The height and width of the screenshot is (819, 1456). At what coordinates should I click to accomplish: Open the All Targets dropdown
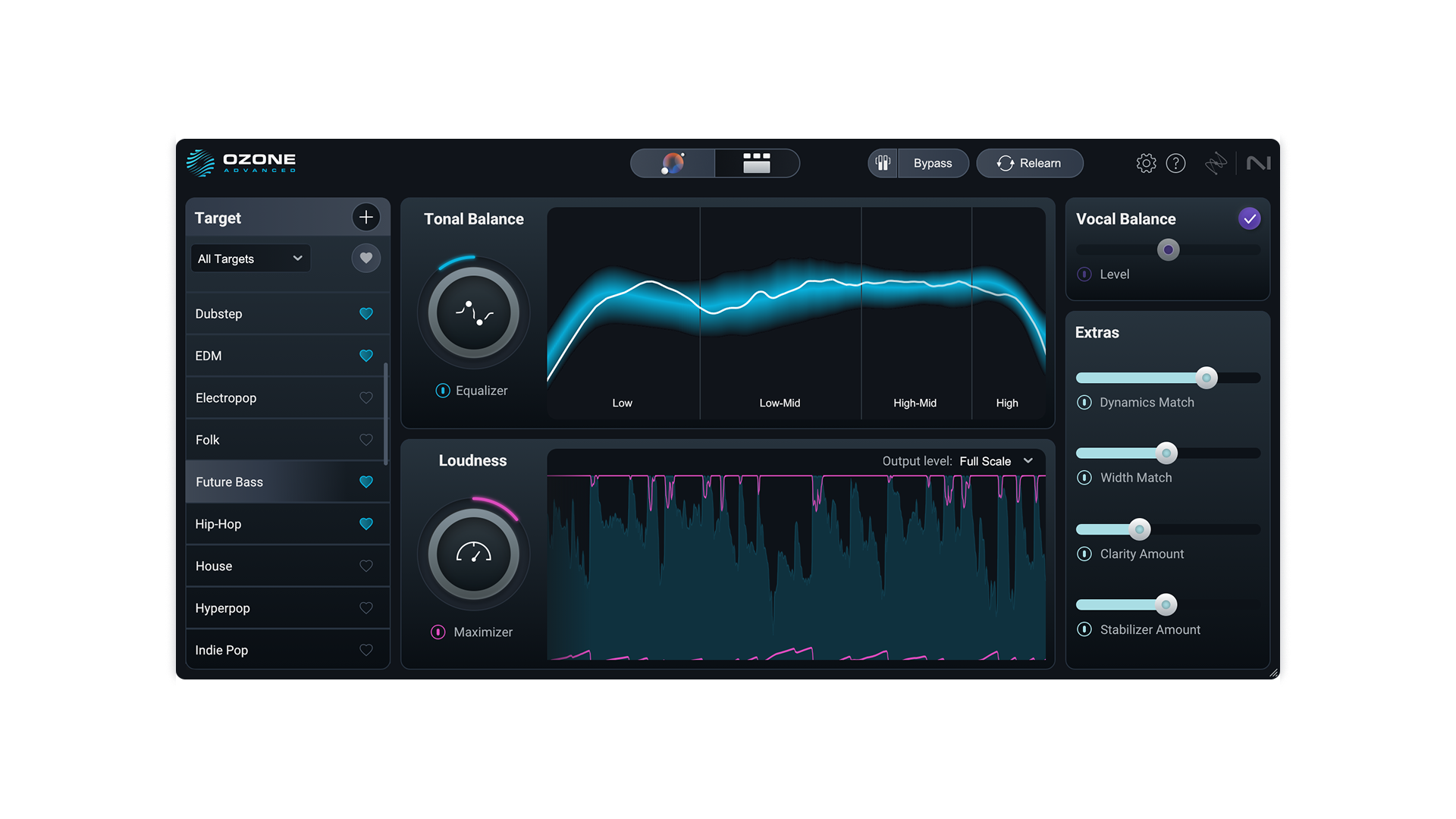[250, 258]
